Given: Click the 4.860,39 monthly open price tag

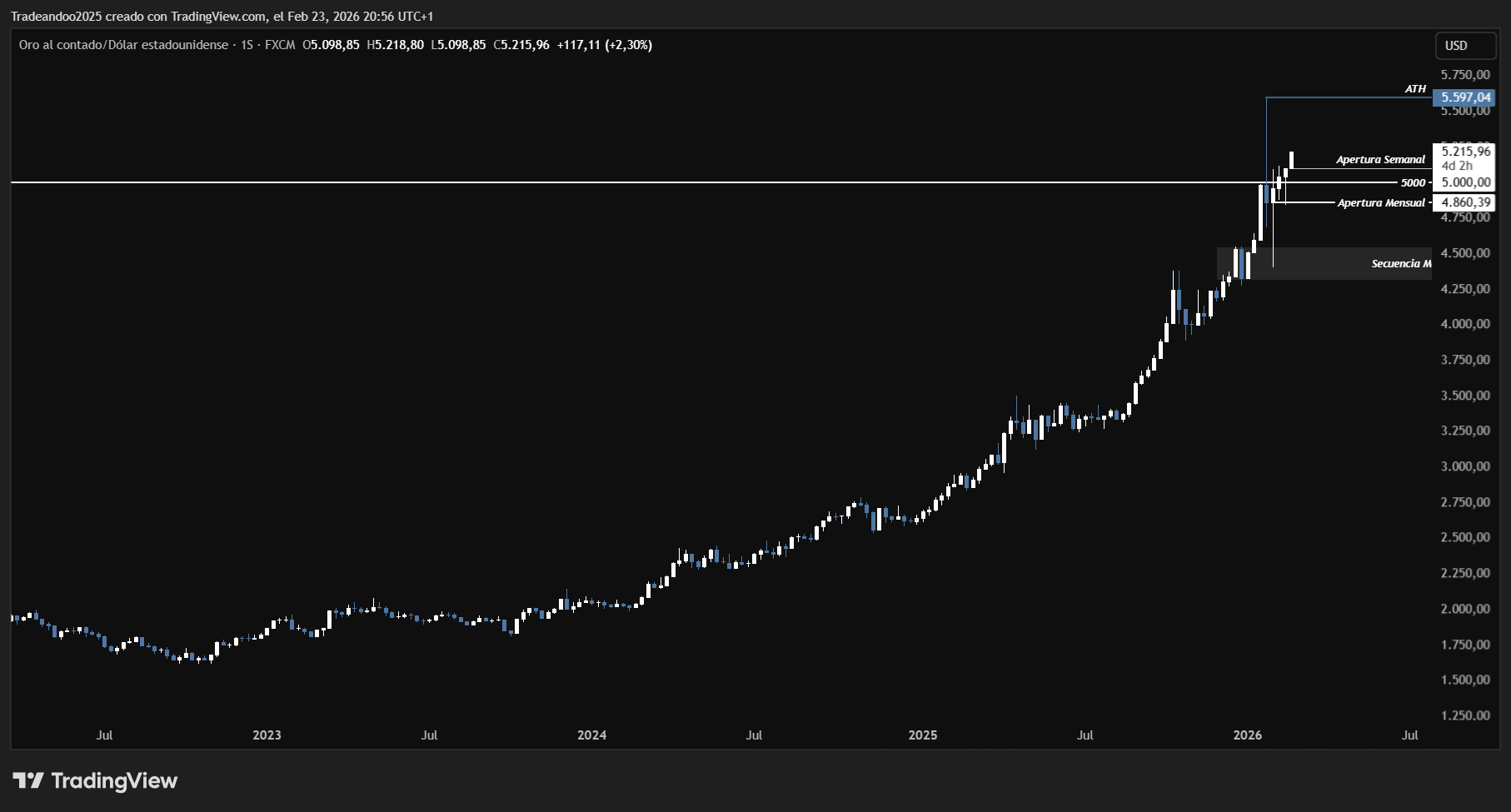Looking at the screenshot, I should (1465, 202).
